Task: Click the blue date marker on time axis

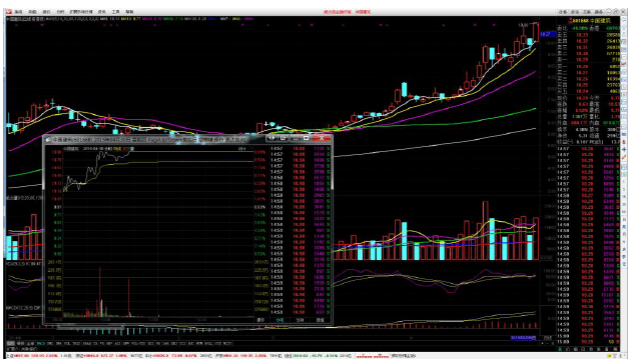Action: pos(523,338)
